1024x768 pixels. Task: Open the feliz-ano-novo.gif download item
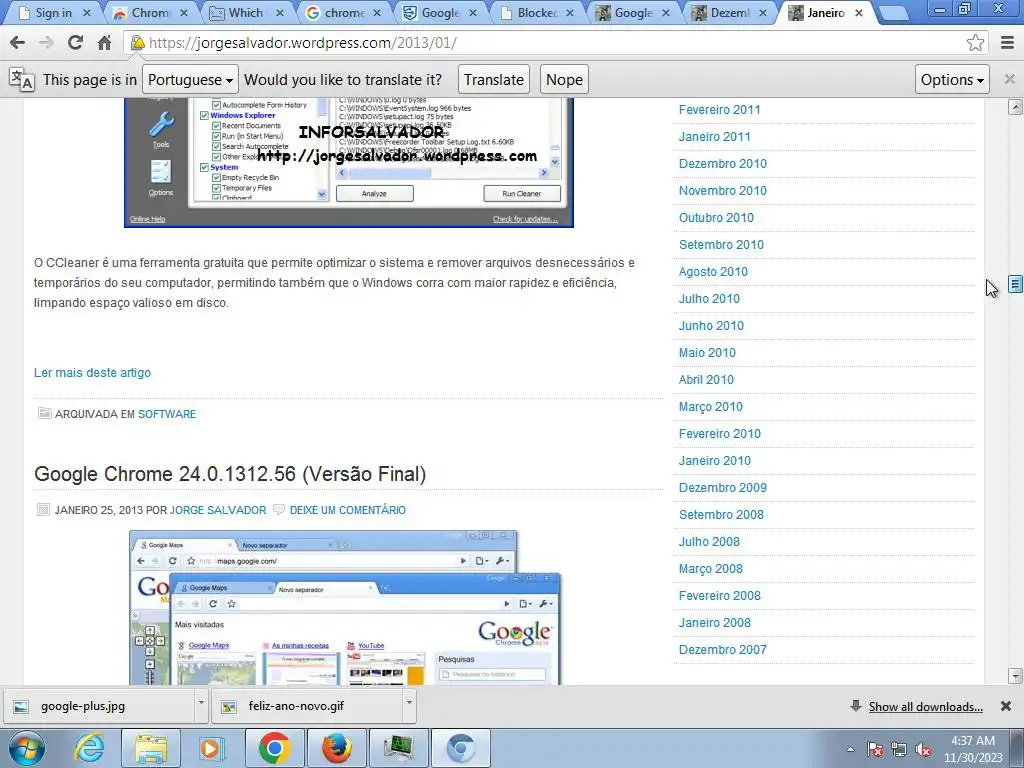point(307,706)
